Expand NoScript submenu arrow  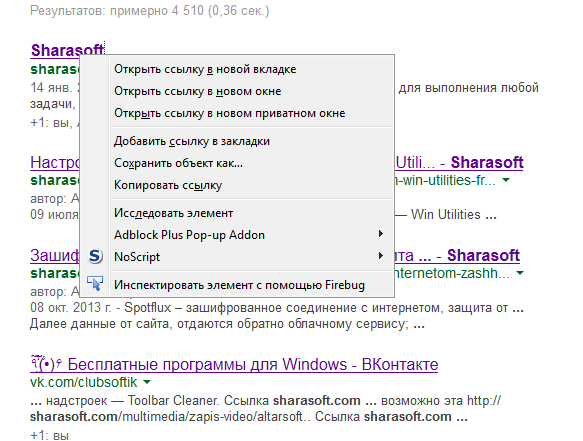(380, 255)
